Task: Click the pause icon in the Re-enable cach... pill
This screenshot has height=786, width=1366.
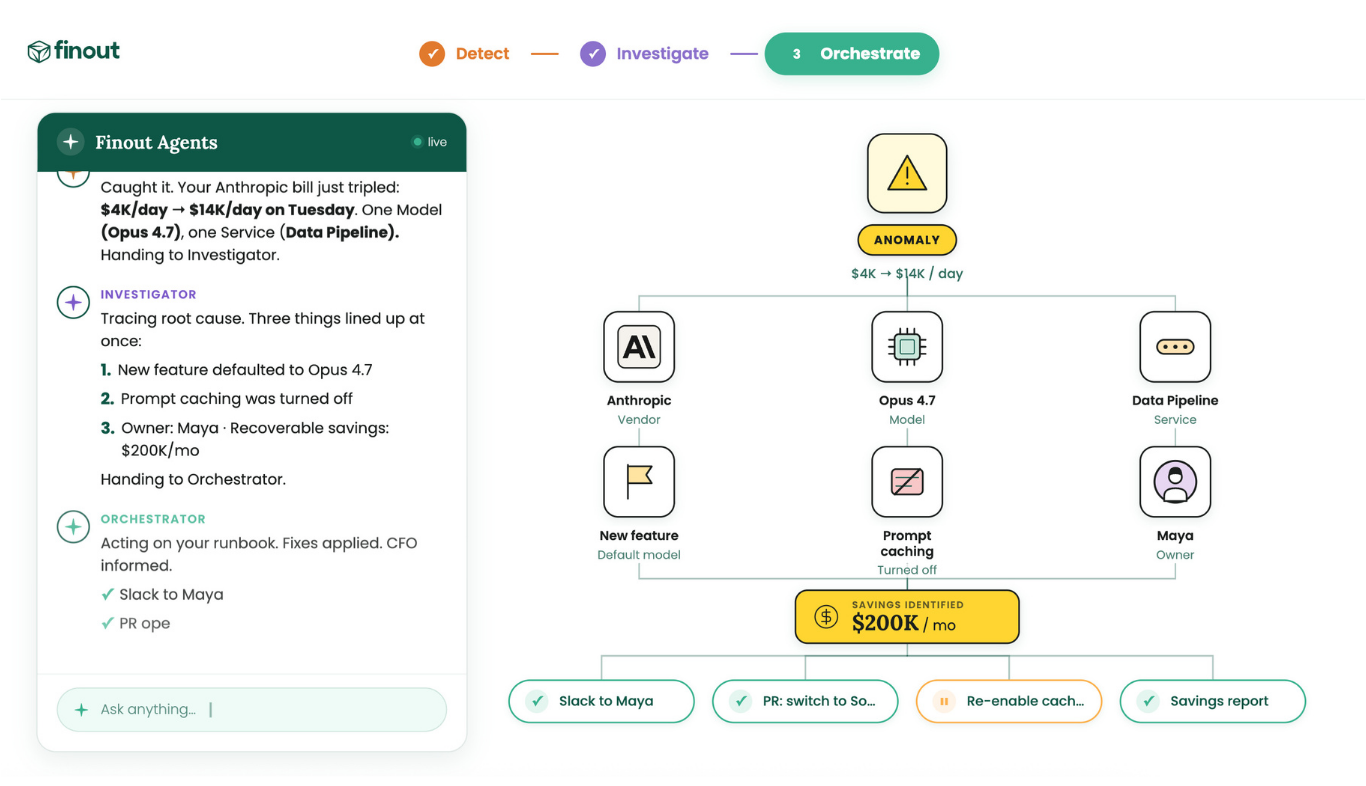Action: tap(943, 701)
